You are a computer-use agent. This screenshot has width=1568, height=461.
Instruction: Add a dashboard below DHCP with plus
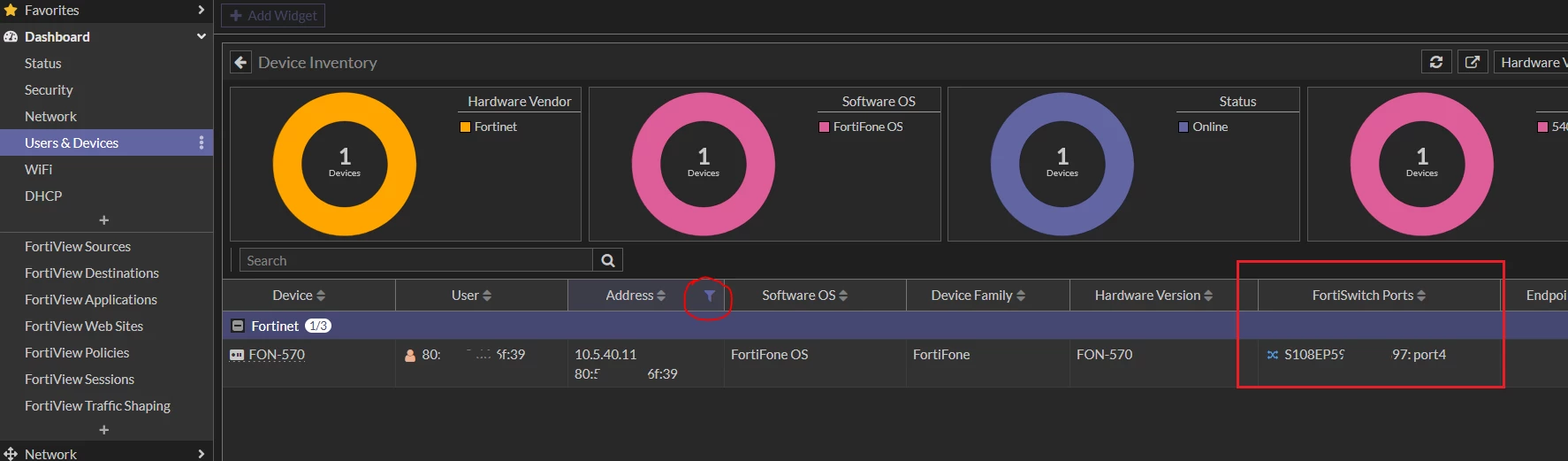click(104, 219)
